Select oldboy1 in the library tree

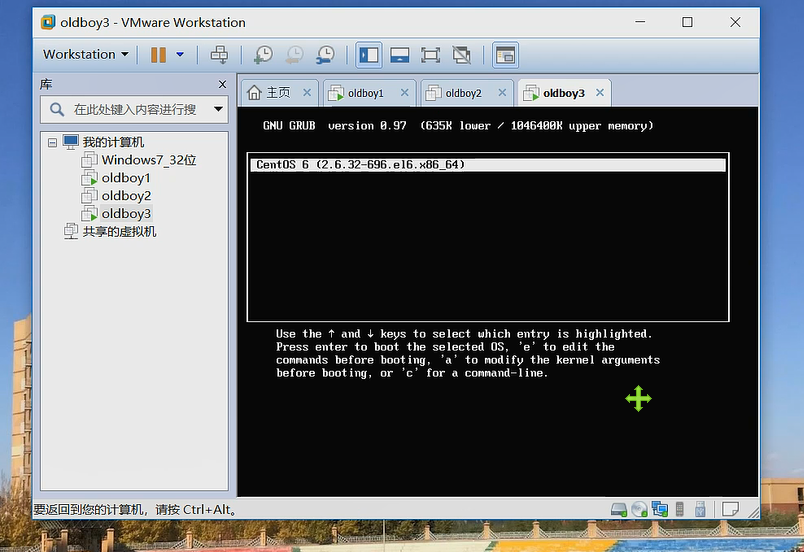tap(126, 178)
